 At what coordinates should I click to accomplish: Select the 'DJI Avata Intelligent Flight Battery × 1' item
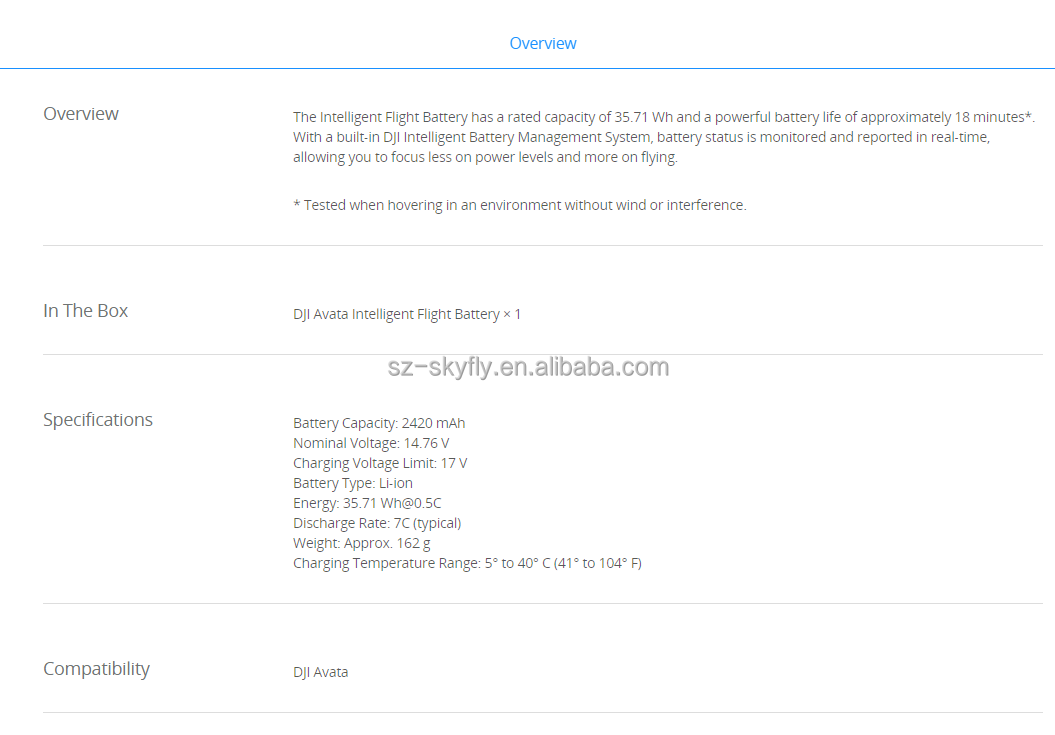coord(407,314)
